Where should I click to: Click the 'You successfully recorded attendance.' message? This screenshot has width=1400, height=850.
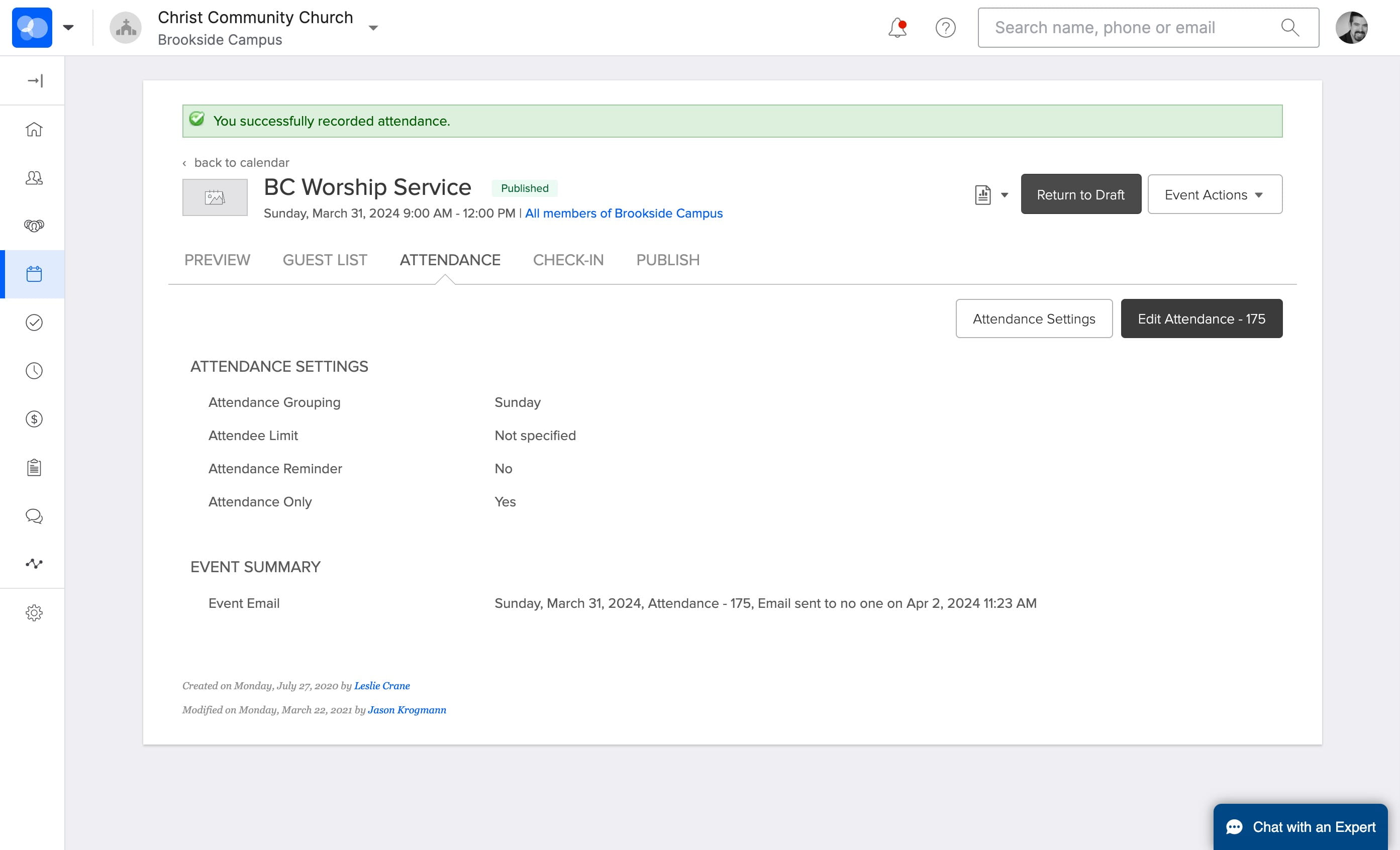coord(332,121)
